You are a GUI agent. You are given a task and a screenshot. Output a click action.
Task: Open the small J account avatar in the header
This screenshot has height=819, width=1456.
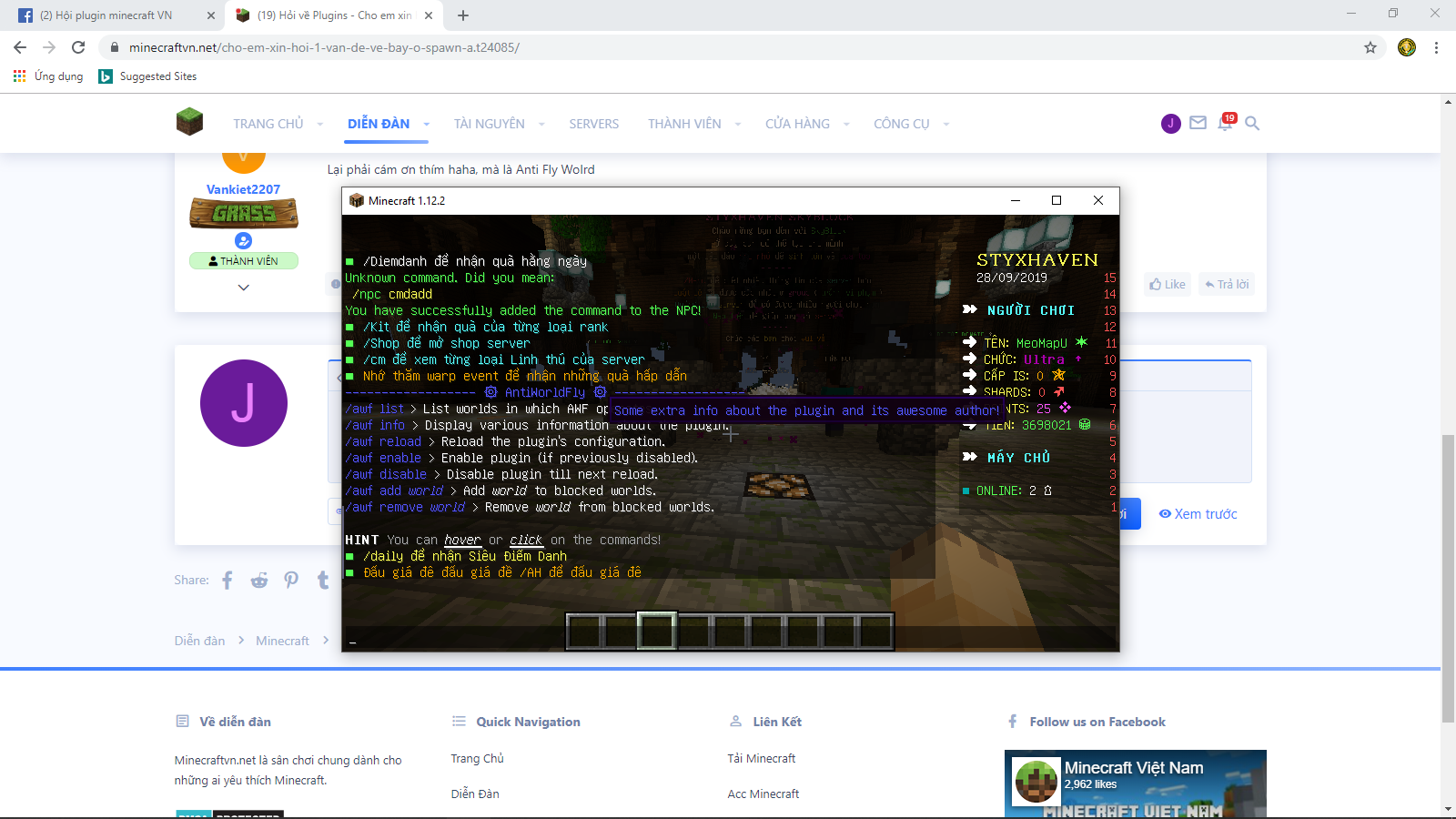pyautogui.click(x=1171, y=124)
